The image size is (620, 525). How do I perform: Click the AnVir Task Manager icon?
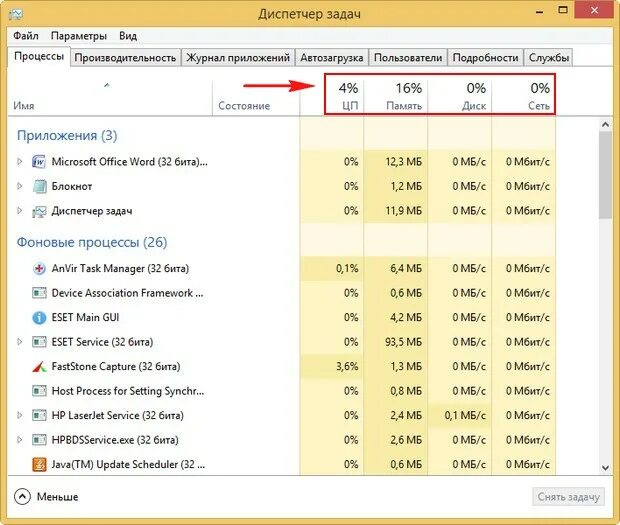(x=39, y=269)
